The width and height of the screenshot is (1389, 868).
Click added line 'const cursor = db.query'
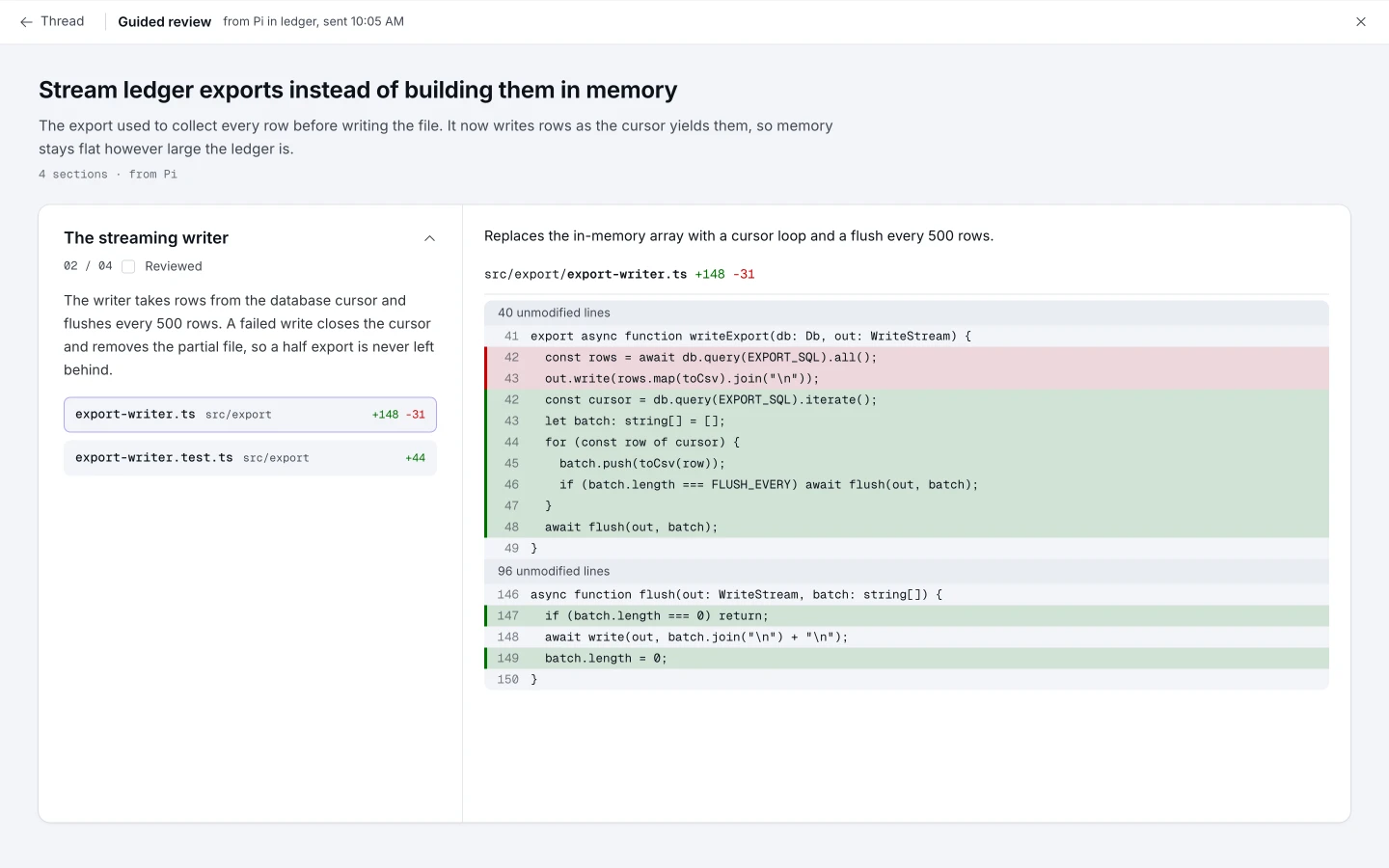tap(907, 399)
